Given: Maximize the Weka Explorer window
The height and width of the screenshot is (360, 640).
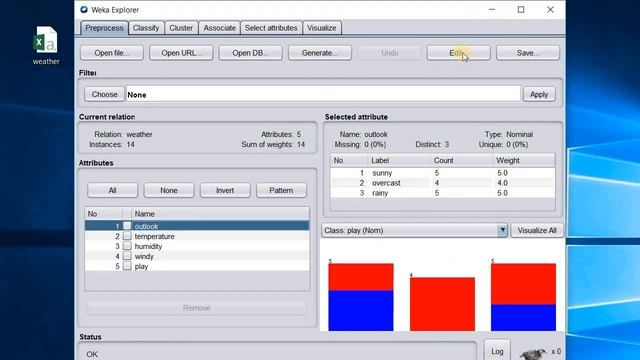Looking at the screenshot, I should tap(521, 9).
